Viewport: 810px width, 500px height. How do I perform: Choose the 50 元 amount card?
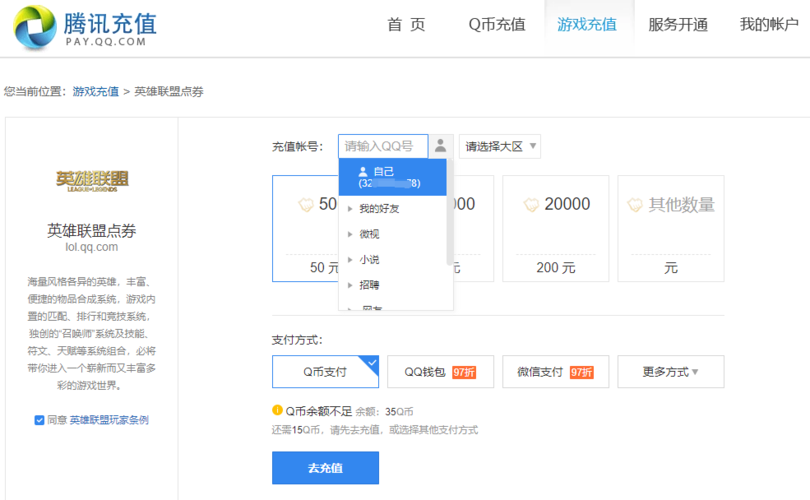tap(305, 228)
